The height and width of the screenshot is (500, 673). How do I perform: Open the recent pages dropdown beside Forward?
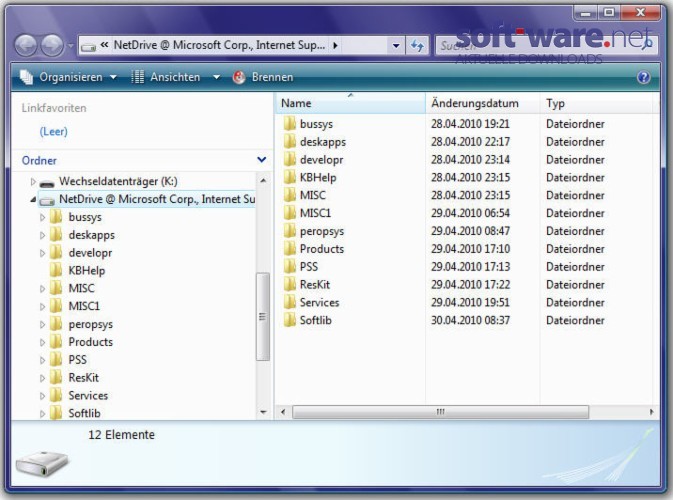click(71, 45)
